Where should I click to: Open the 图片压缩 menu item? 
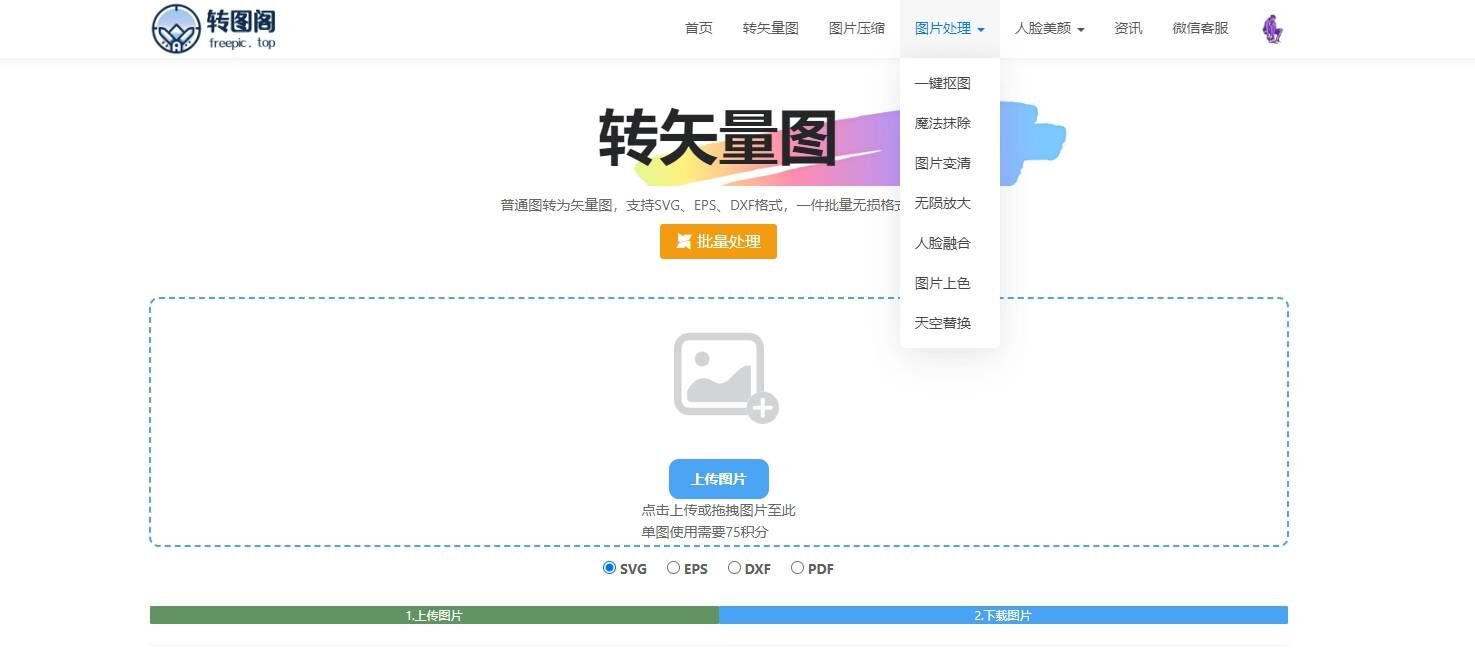856,28
